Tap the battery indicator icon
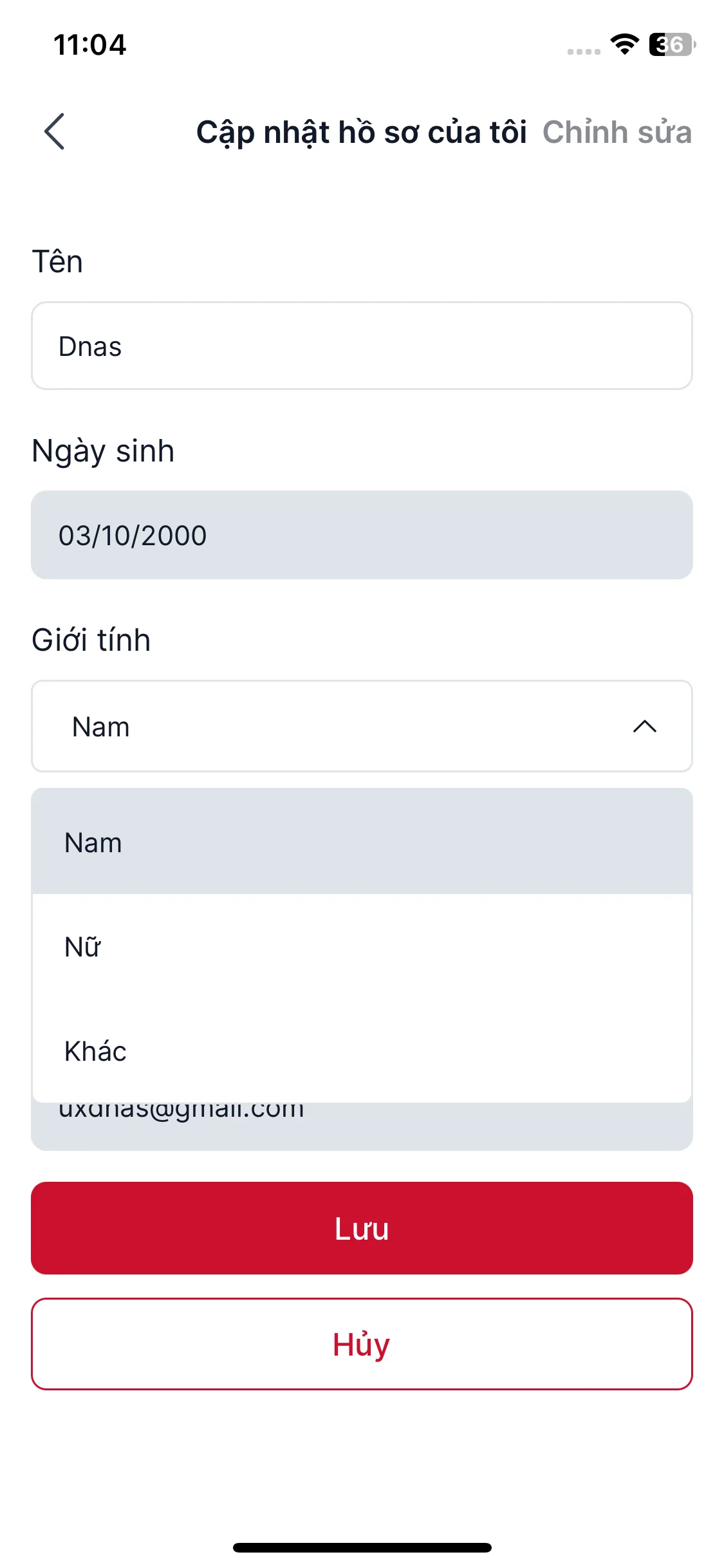724x1568 pixels. [x=671, y=44]
